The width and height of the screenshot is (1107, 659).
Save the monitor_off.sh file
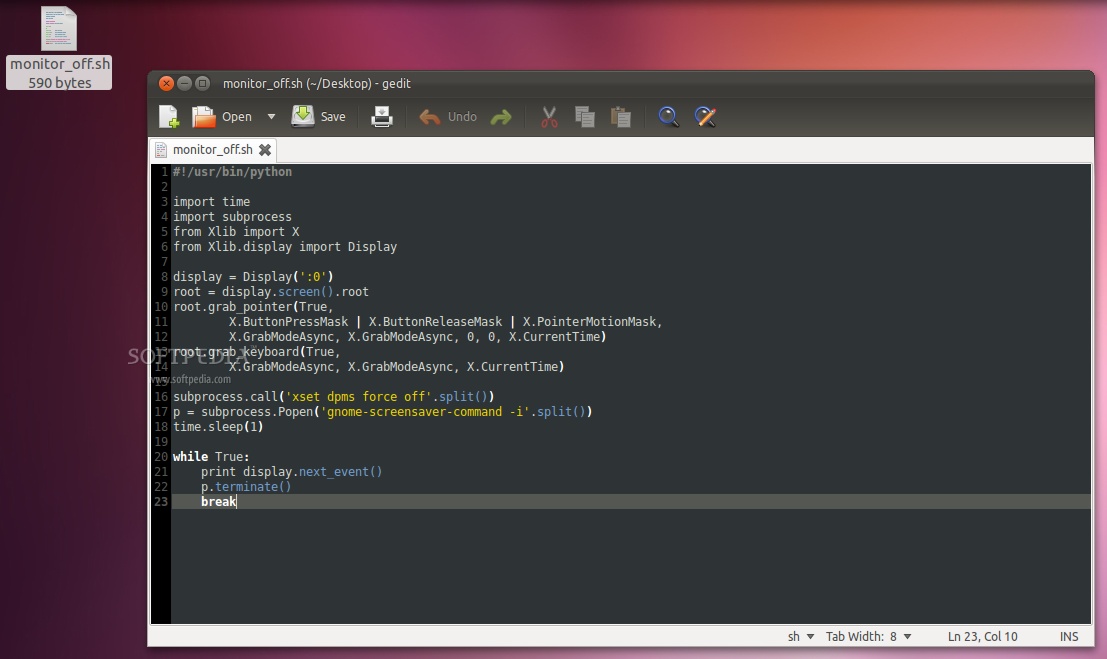click(x=319, y=116)
